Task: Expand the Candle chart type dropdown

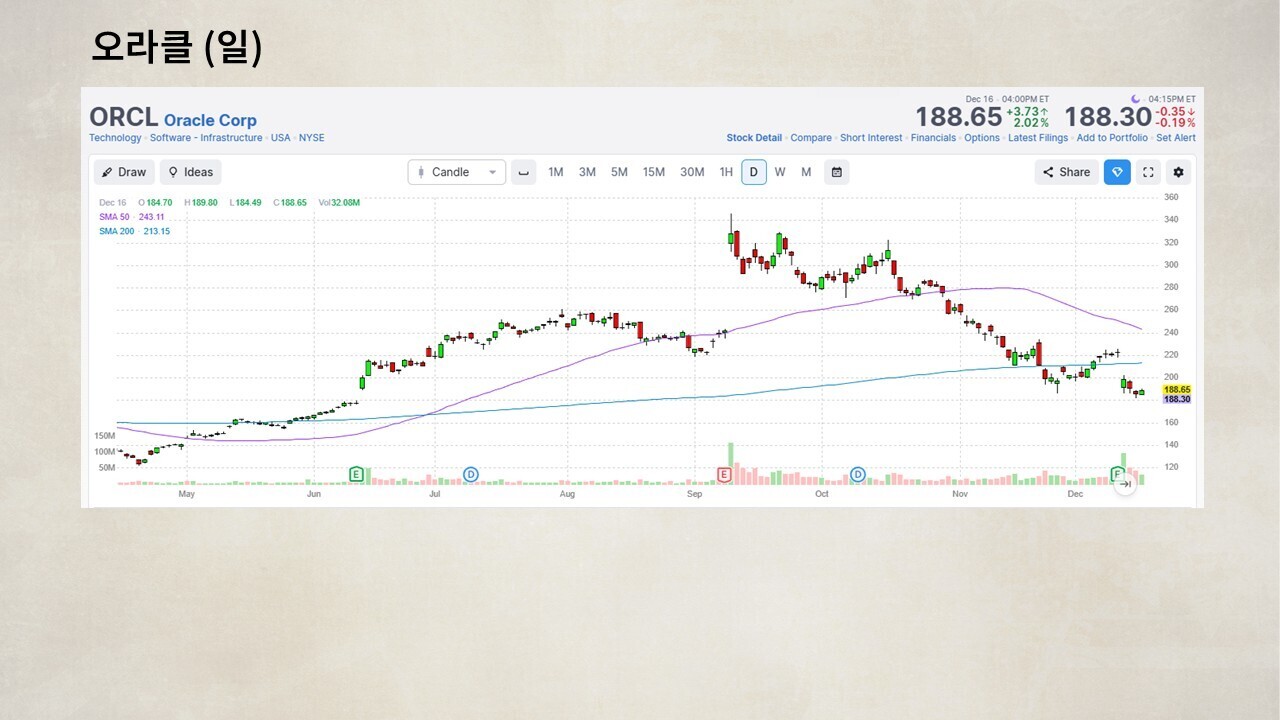Action: (457, 172)
